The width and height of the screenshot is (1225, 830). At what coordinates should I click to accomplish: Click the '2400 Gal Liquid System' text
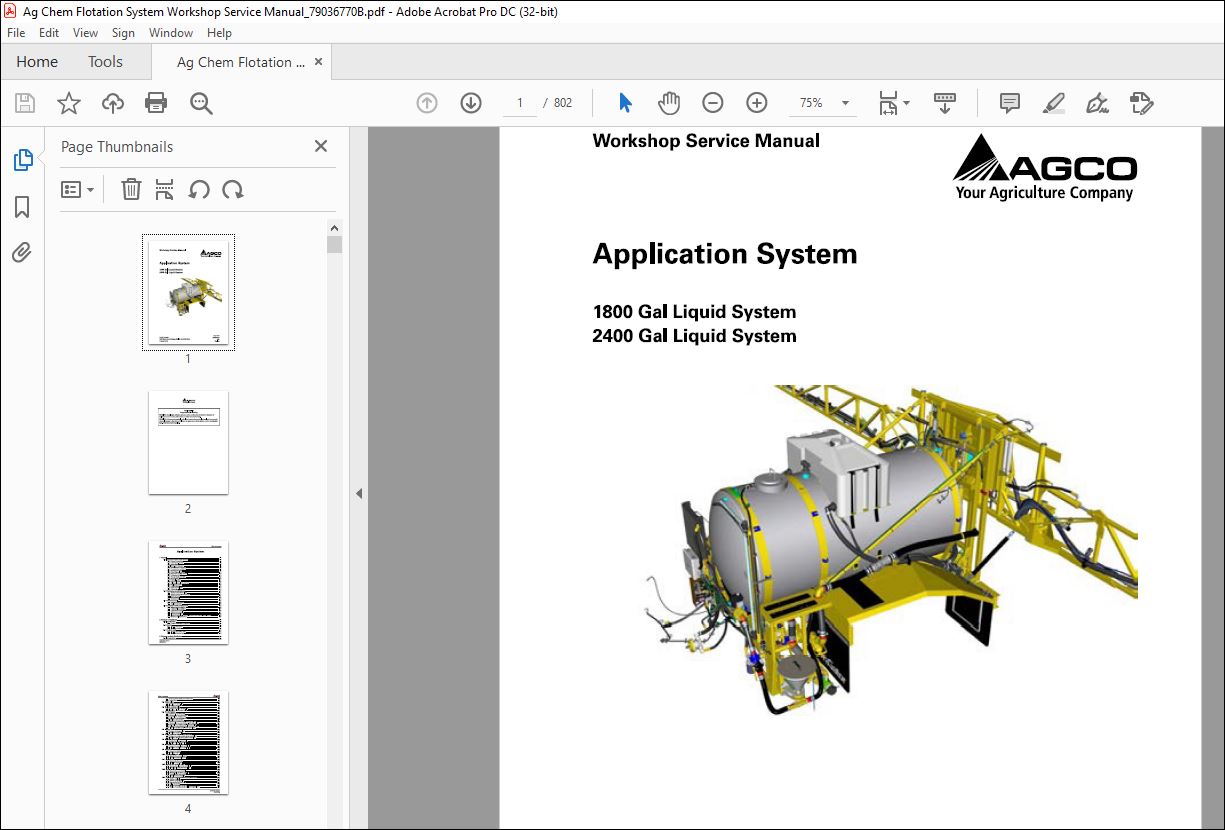[694, 336]
